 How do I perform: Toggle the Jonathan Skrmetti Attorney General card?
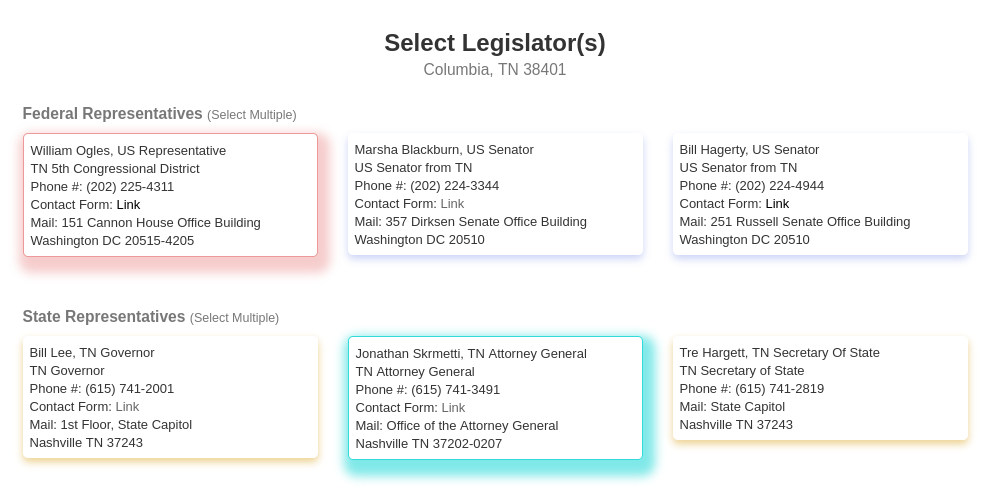[495, 398]
